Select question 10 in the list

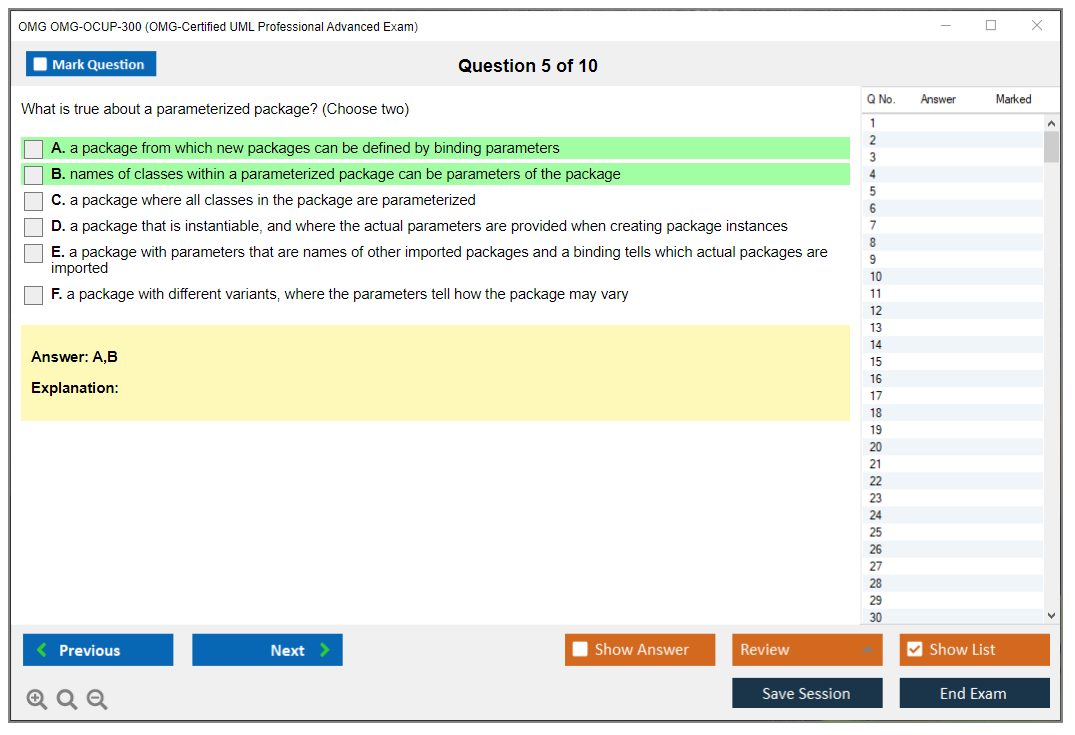[x=876, y=276]
